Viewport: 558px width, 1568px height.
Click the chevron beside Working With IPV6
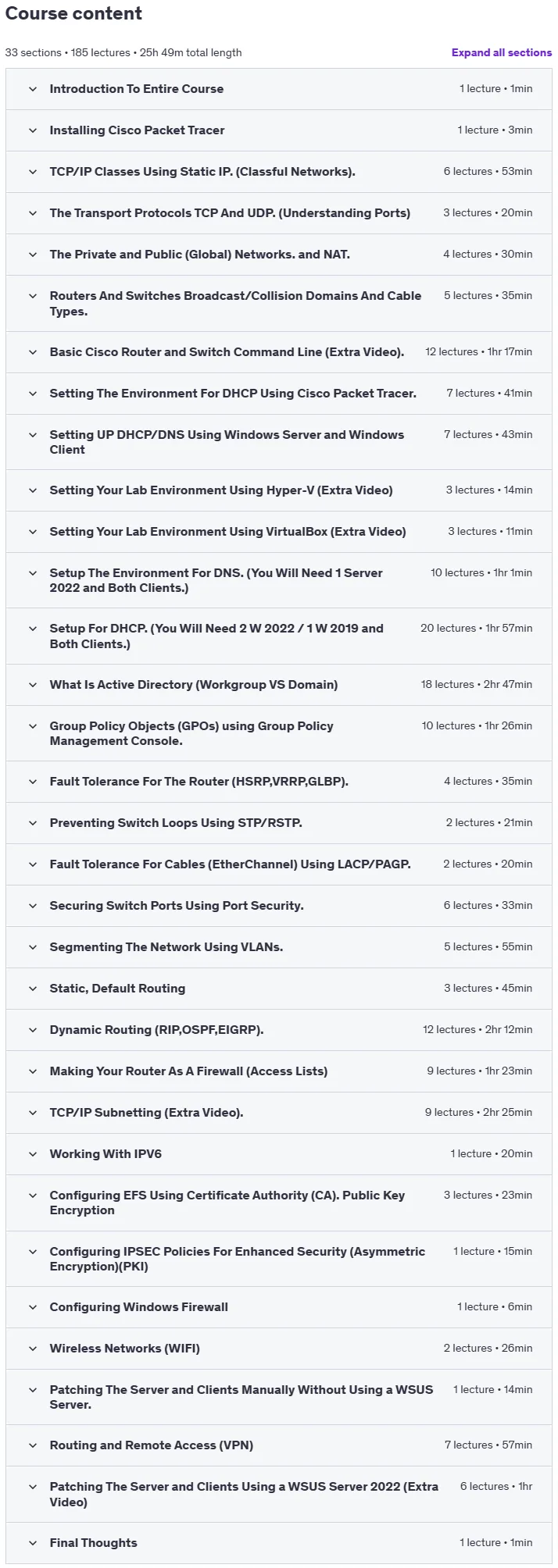[33, 1154]
